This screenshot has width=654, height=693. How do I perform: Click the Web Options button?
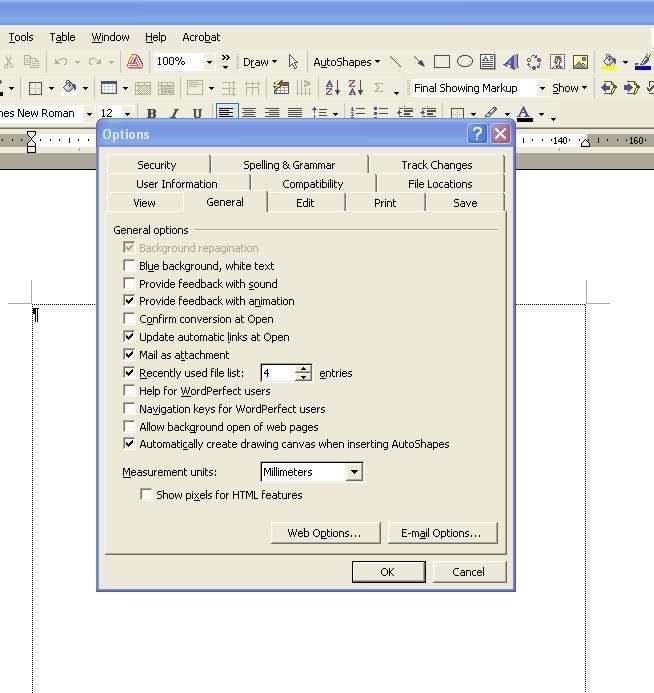tap(324, 533)
